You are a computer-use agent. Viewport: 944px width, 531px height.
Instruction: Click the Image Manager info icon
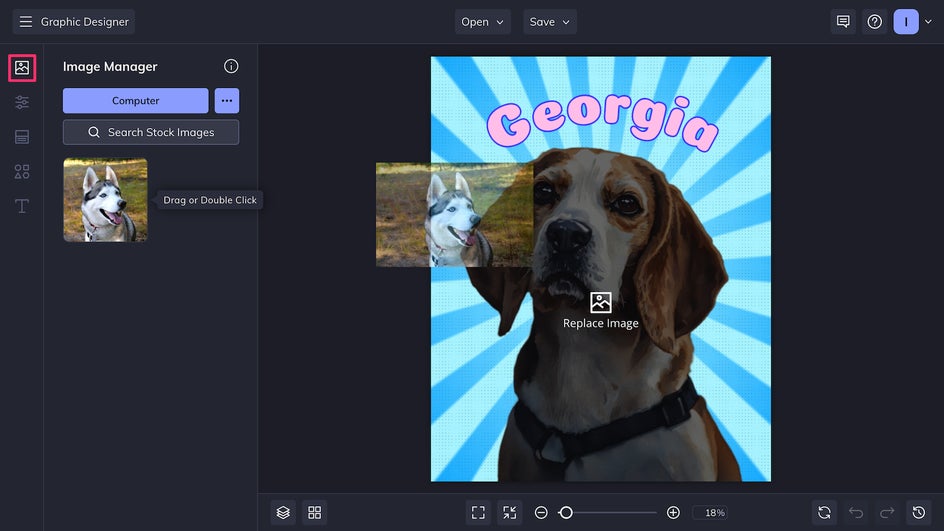tap(231, 67)
